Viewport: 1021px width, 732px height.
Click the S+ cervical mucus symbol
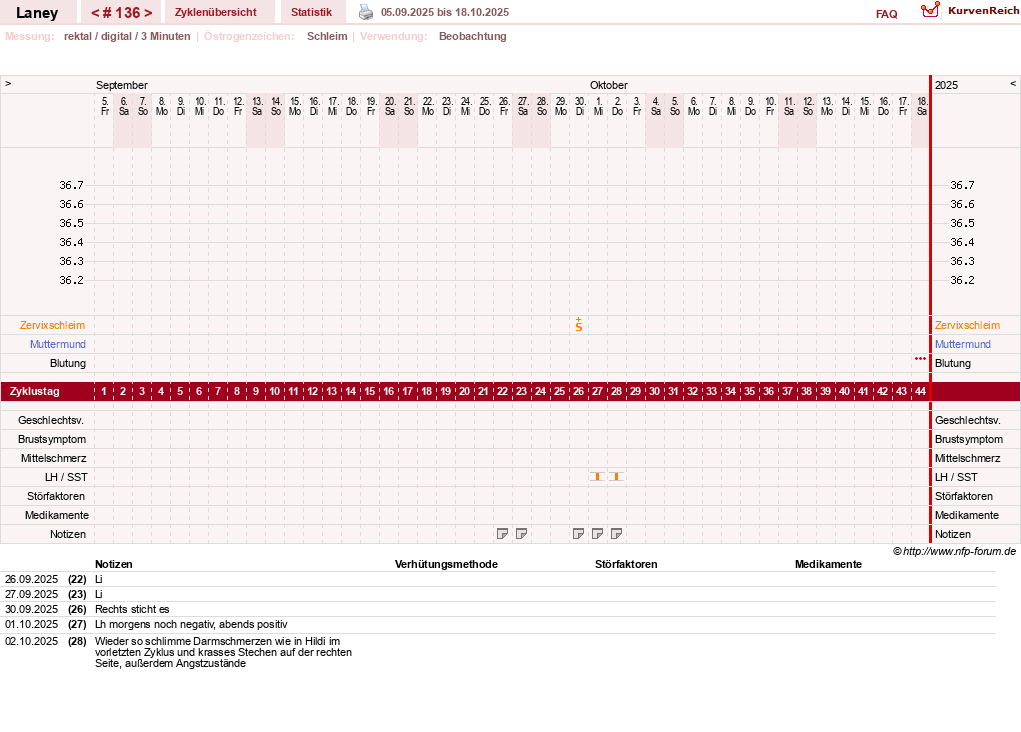click(579, 325)
